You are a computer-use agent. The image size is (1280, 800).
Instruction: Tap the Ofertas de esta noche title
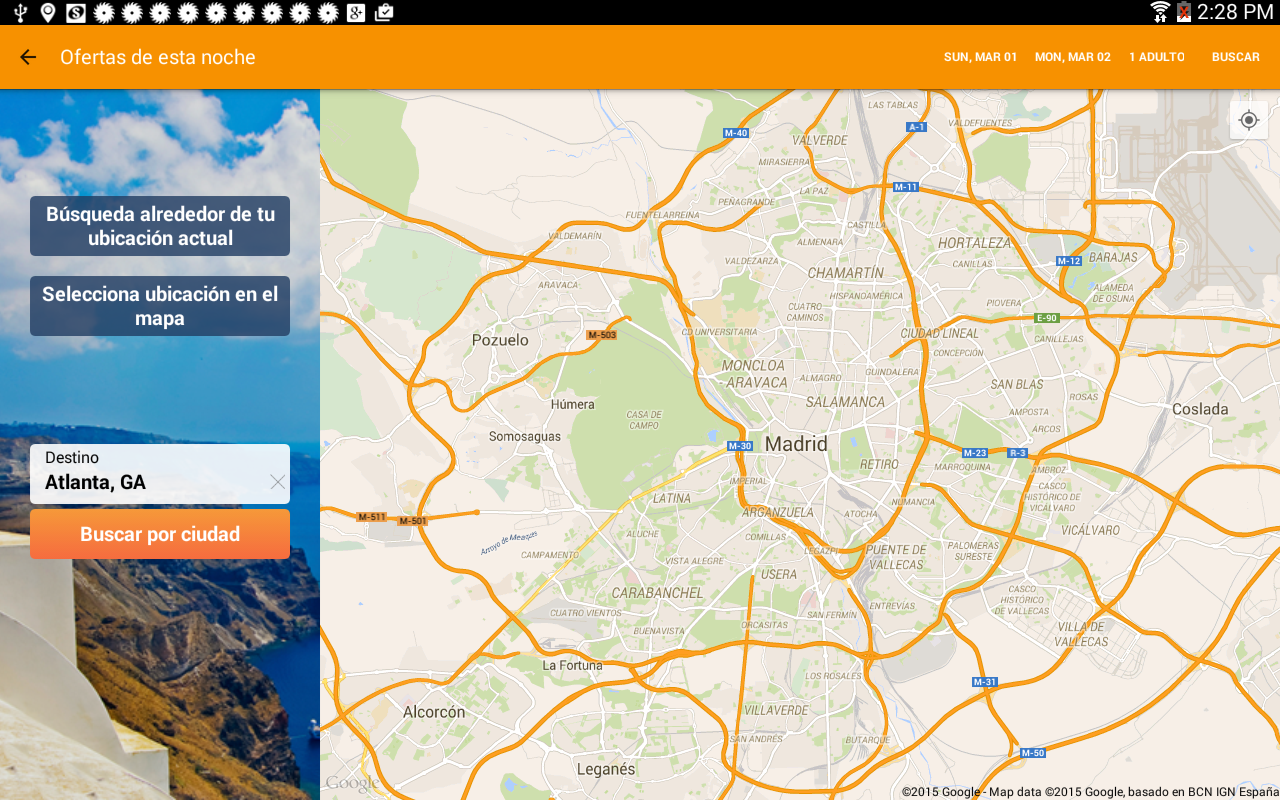pyautogui.click(x=158, y=57)
